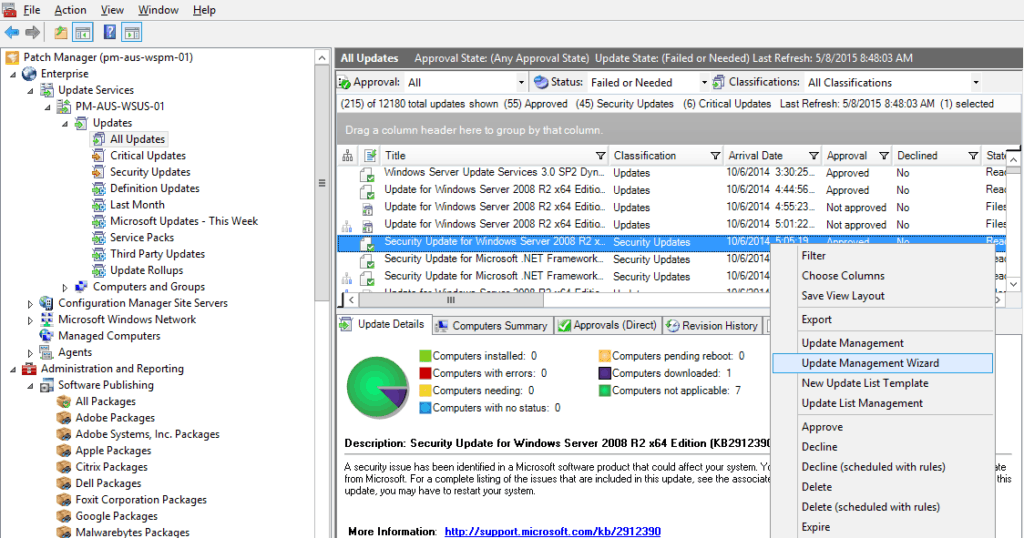Switch to Computers Summary tab
1024x538 pixels.
pos(492,325)
